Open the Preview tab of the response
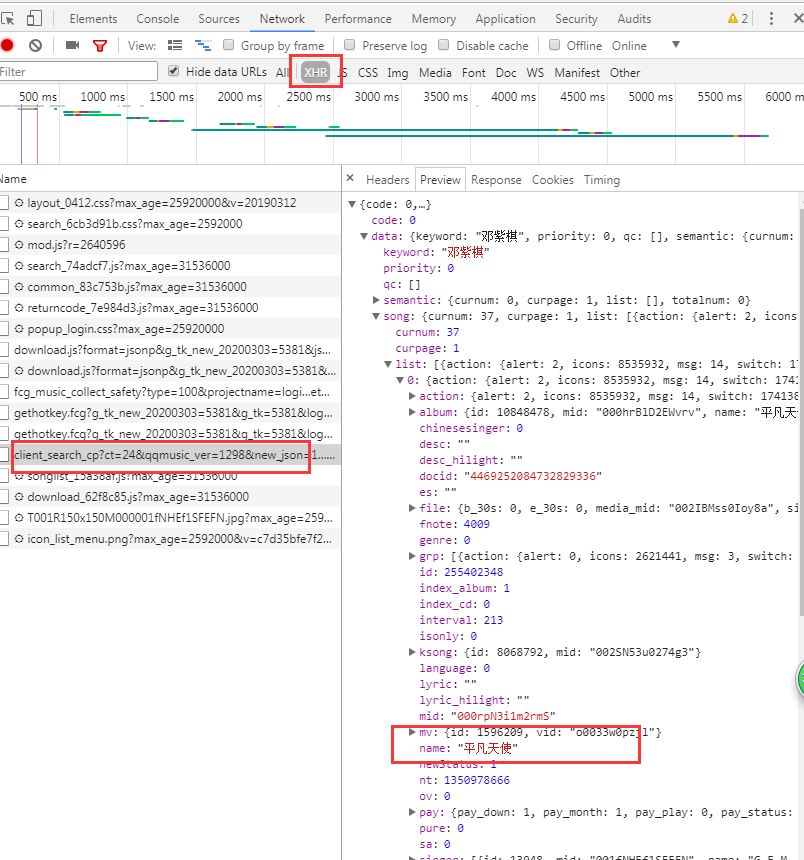 pyautogui.click(x=440, y=179)
